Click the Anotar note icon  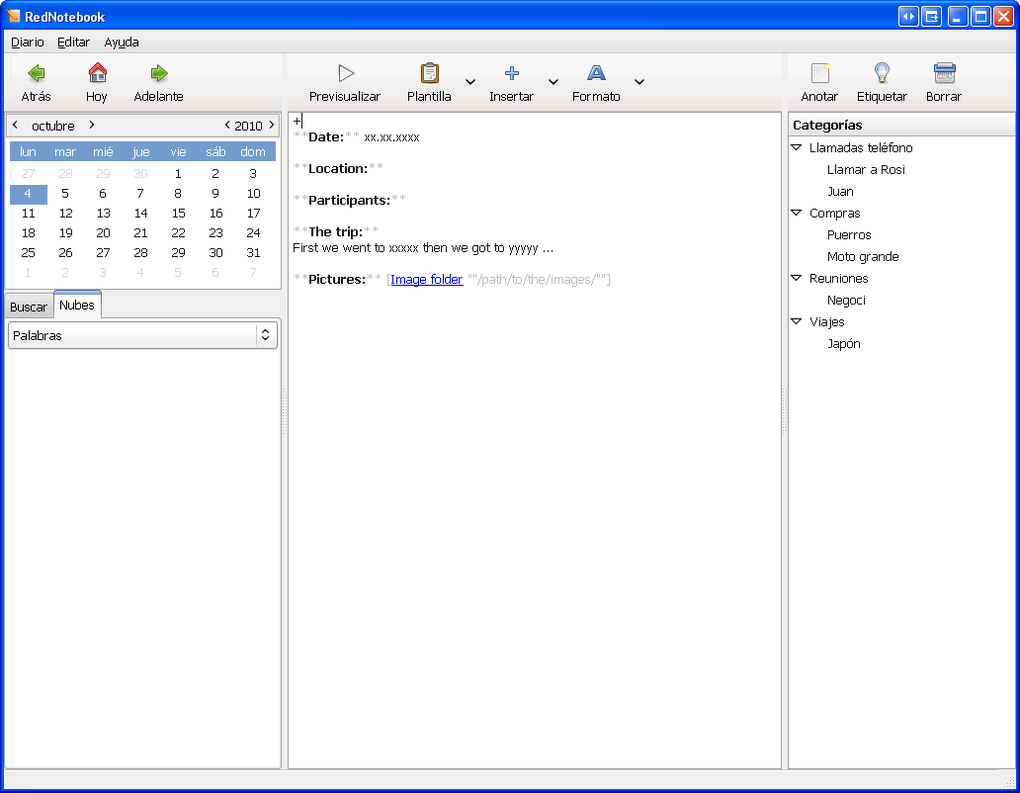819,72
